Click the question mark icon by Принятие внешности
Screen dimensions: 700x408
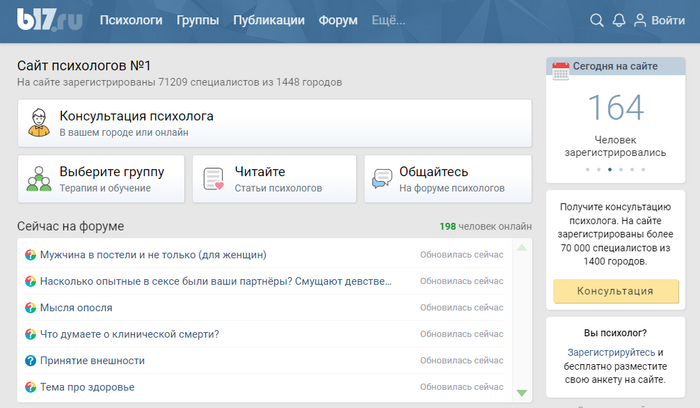coord(29,361)
